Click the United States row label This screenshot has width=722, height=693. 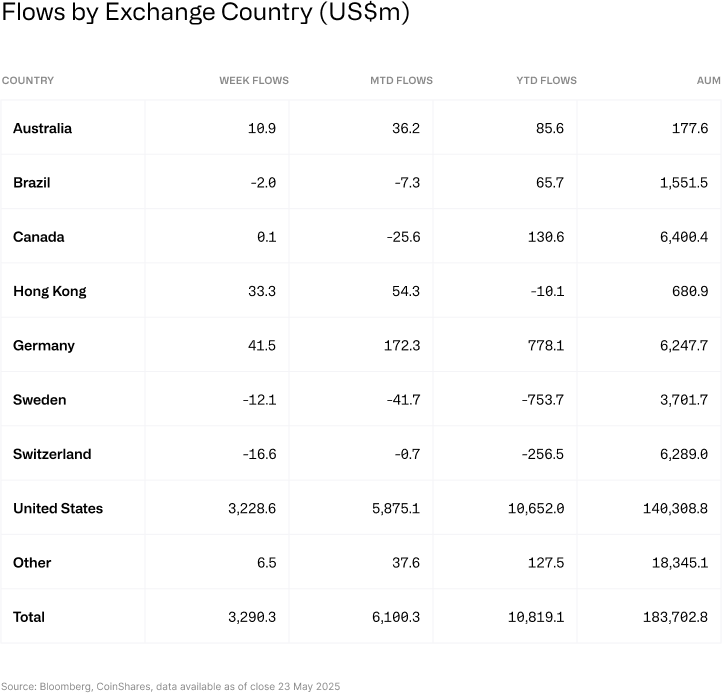coord(58,508)
